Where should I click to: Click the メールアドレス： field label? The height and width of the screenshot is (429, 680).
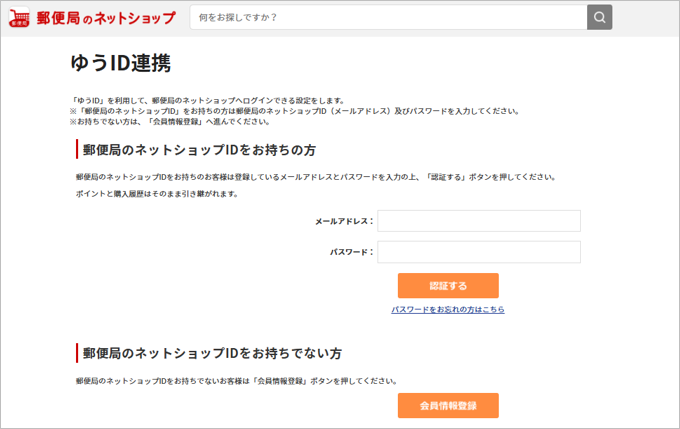coord(344,221)
